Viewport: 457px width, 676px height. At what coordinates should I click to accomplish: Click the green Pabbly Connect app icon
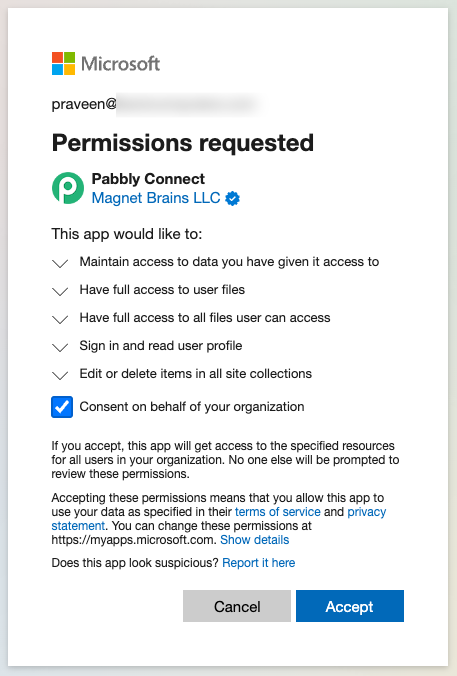point(68,188)
